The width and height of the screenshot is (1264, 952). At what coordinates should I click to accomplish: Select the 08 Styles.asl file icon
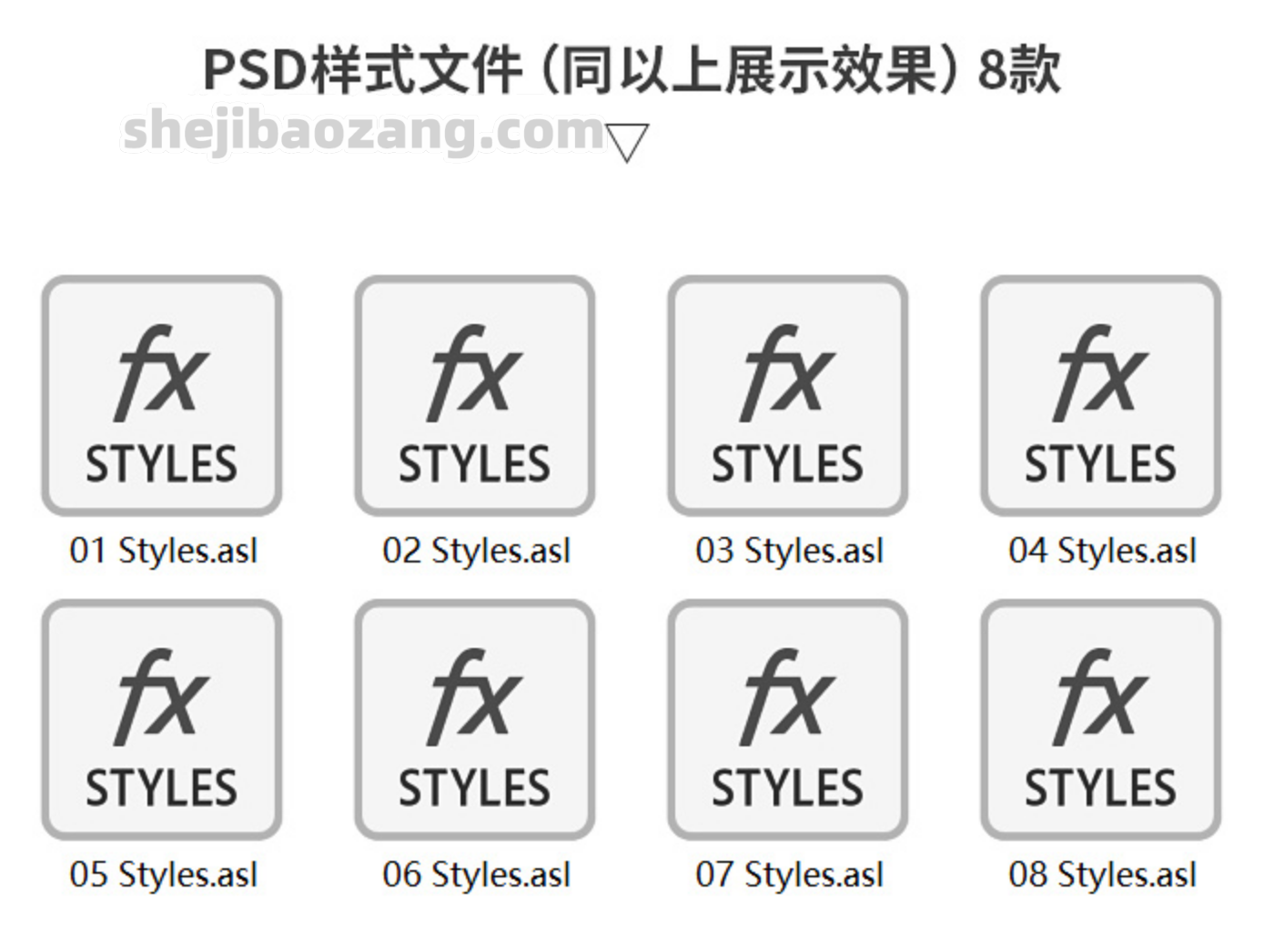coord(1101,719)
